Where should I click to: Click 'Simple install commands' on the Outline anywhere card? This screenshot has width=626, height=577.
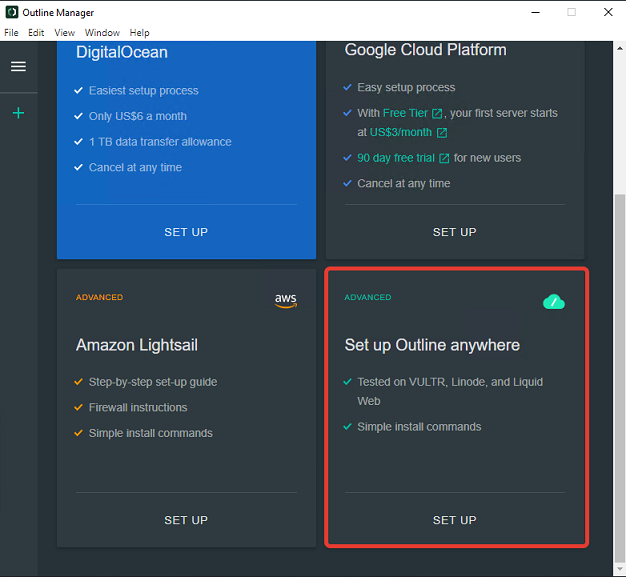coord(419,426)
